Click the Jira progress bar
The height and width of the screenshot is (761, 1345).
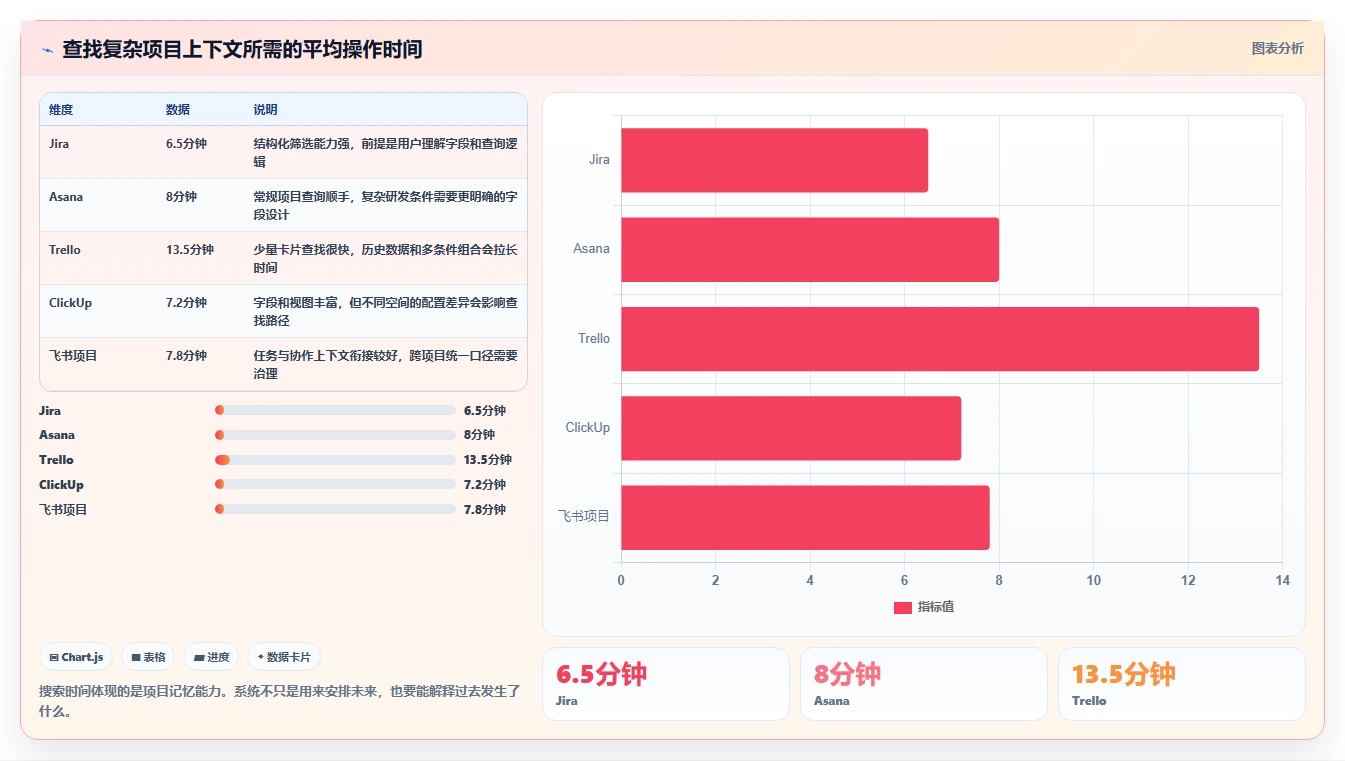tap(335, 410)
